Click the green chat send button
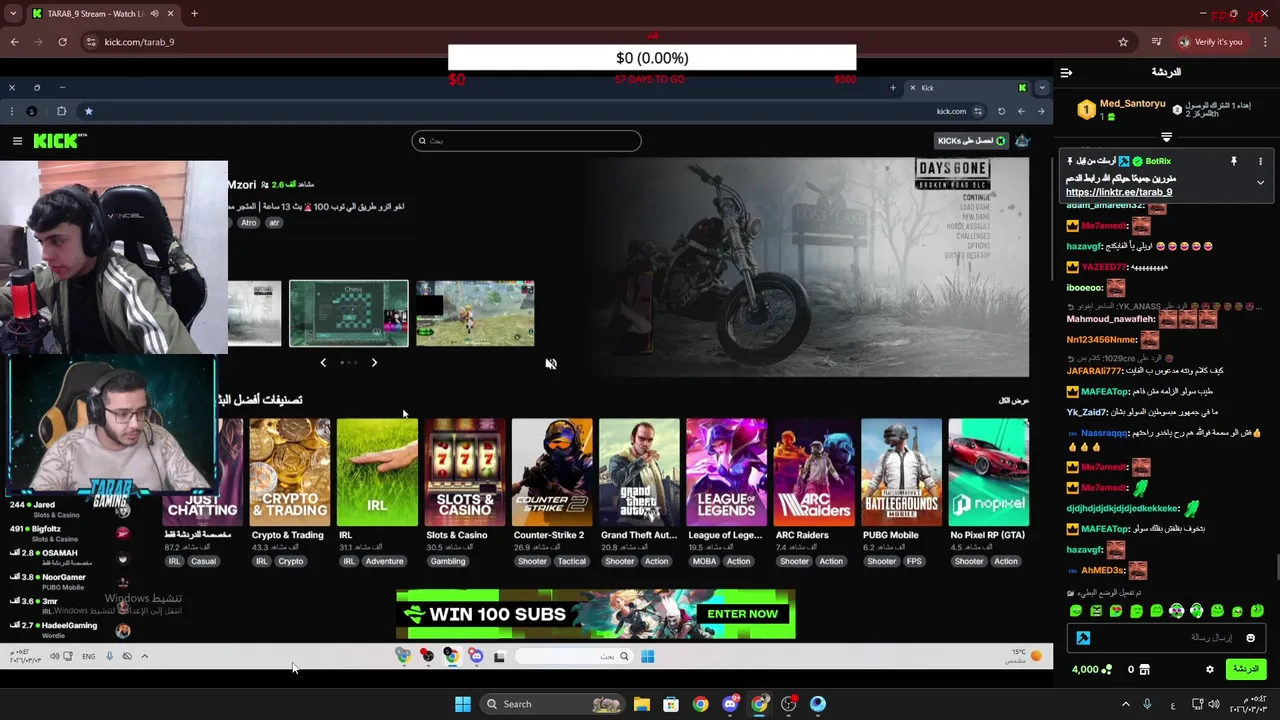The width and height of the screenshot is (1280, 720). point(1245,669)
